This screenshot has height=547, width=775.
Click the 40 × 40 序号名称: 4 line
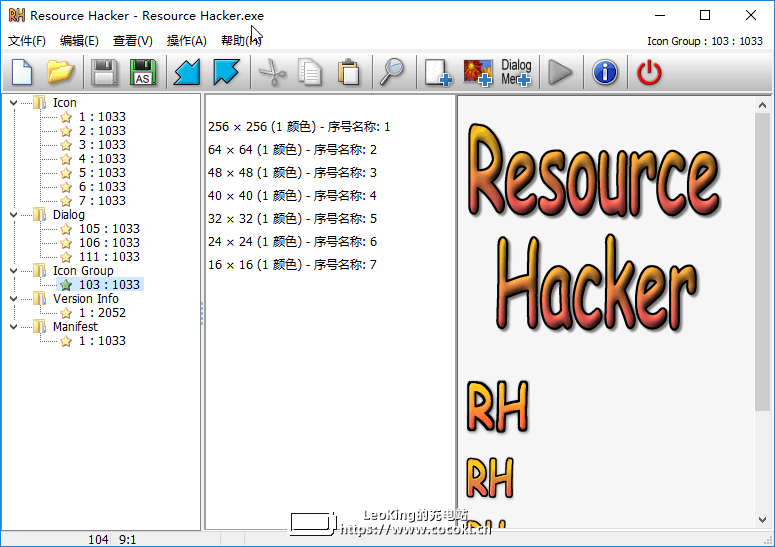pyautogui.click(x=292, y=196)
